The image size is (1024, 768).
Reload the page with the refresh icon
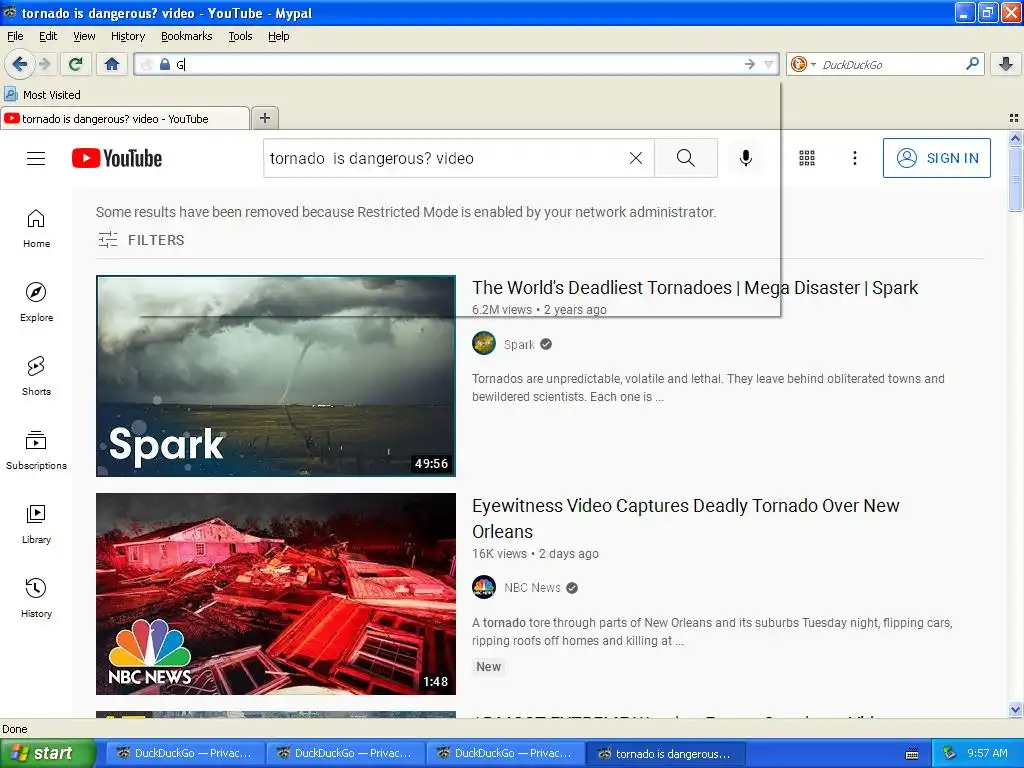pyautogui.click(x=76, y=64)
